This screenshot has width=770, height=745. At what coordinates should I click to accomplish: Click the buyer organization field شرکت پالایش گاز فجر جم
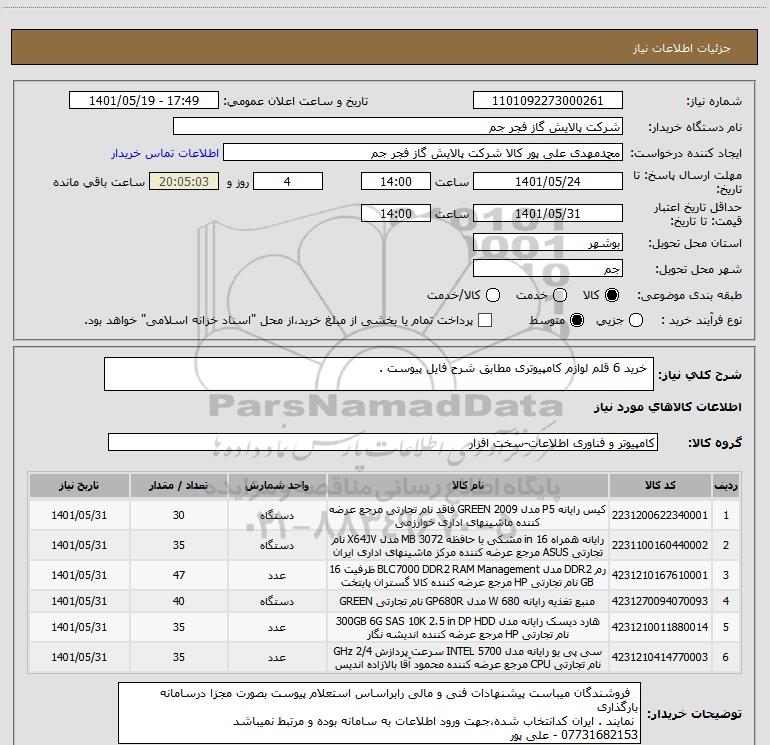coord(398,126)
